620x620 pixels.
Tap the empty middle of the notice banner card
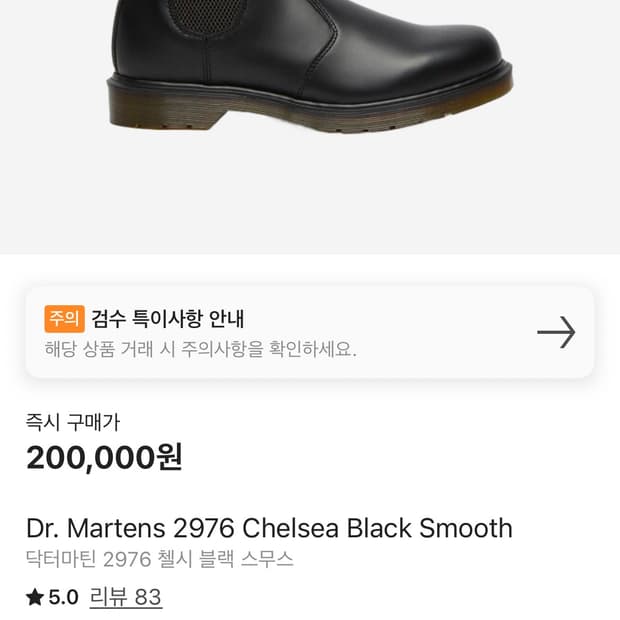(x=440, y=332)
